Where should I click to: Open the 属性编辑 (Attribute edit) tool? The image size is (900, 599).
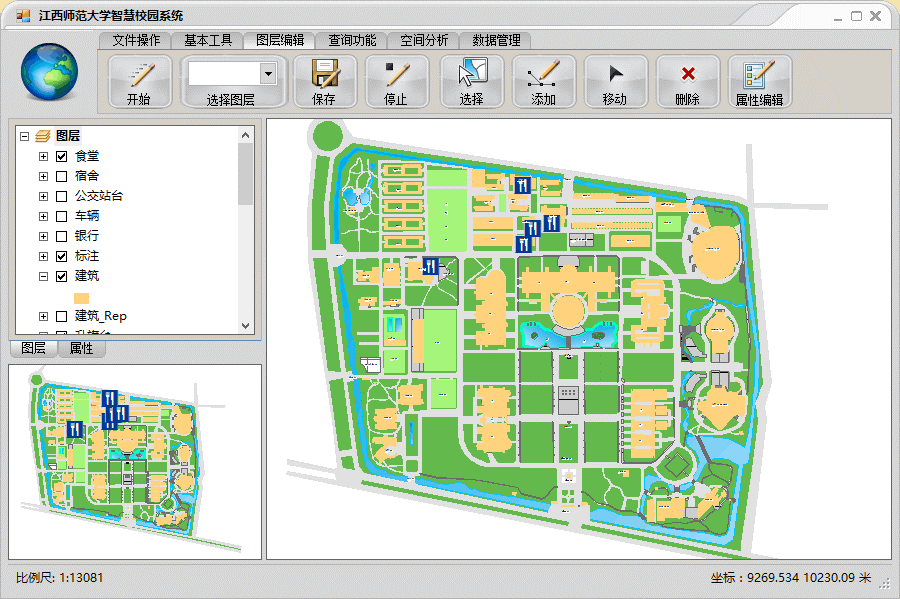click(x=760, y=75)
